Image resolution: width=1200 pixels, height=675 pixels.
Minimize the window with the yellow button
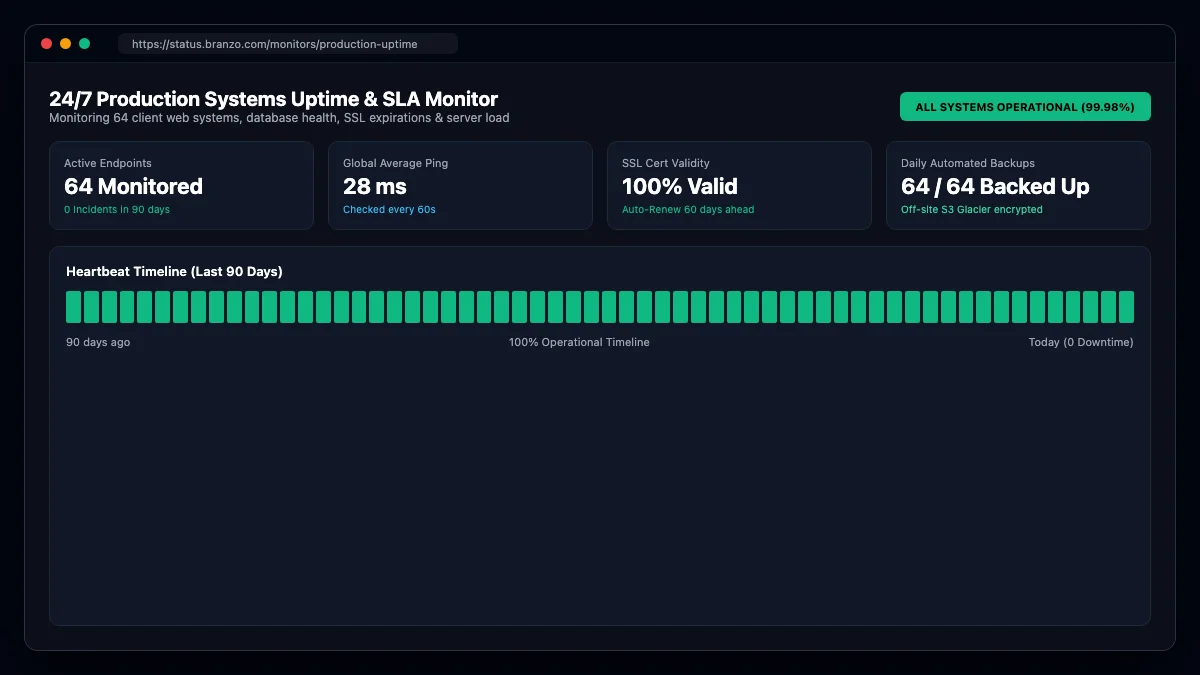(65, 44)
